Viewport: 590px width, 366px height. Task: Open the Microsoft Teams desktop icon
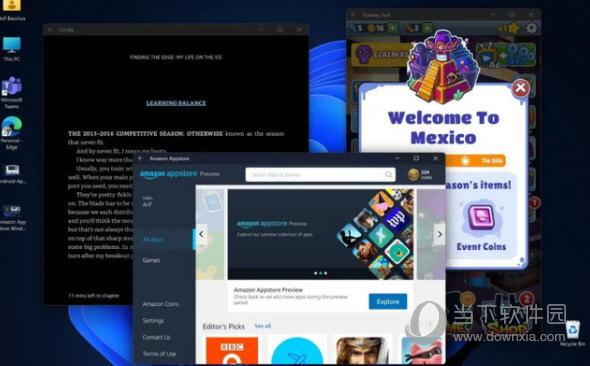[x=12, y=92]
